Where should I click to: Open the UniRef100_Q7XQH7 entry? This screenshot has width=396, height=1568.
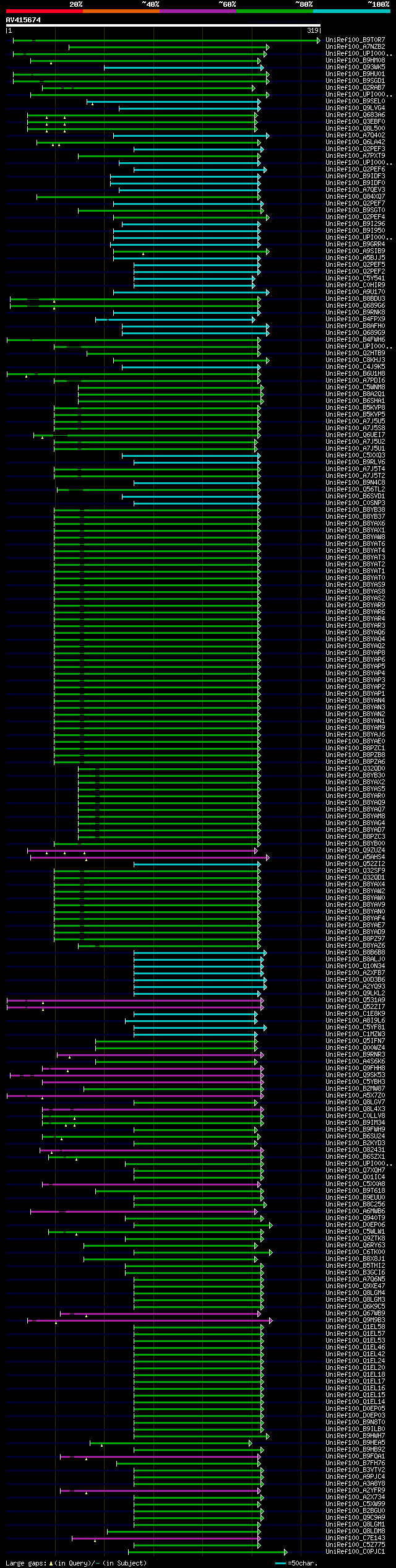355,1171
